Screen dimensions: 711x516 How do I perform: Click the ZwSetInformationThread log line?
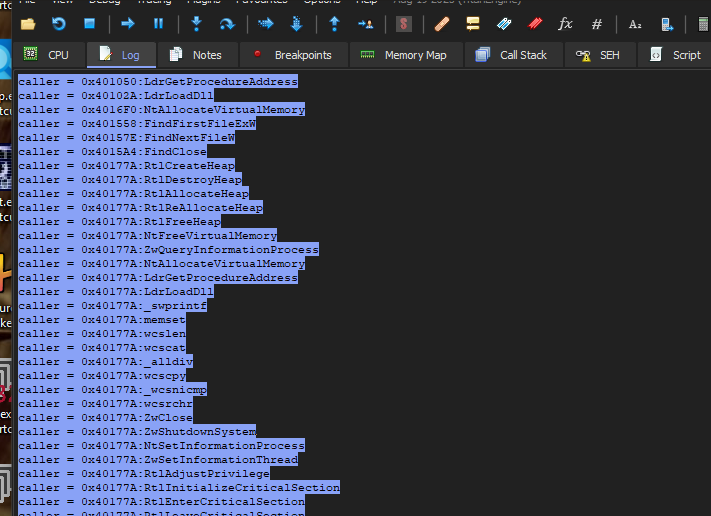(158, 460)
